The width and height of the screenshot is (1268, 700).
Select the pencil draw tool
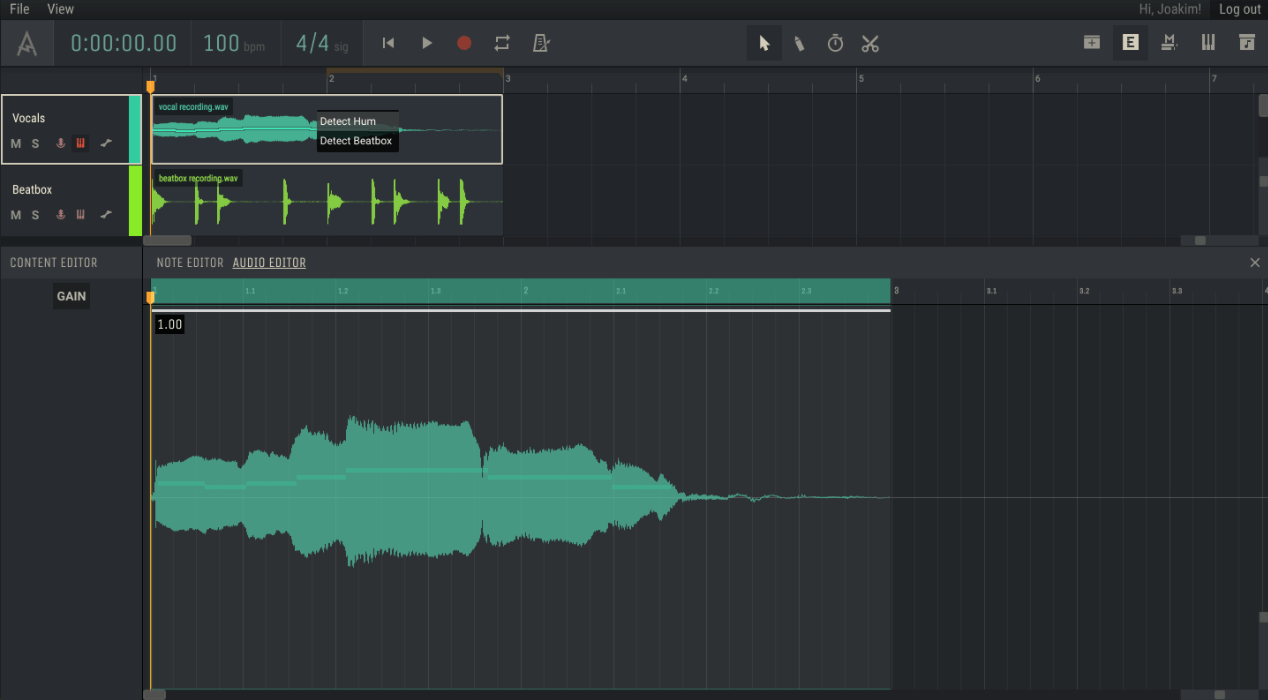point(800,42)
